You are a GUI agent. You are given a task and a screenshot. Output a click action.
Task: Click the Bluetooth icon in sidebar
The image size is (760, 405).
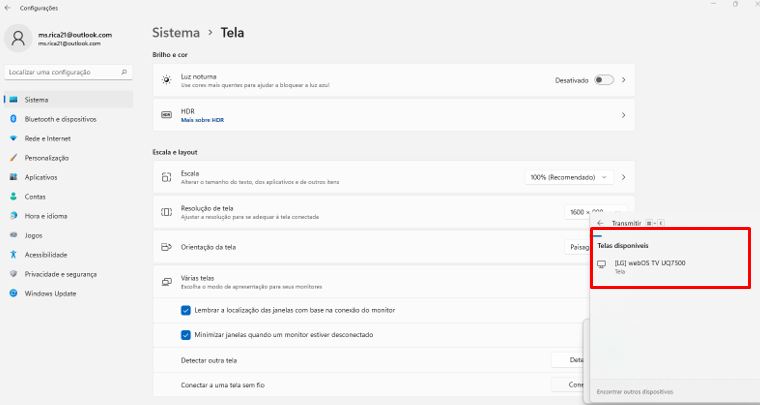pyautogui.click(x=14, y=119)
